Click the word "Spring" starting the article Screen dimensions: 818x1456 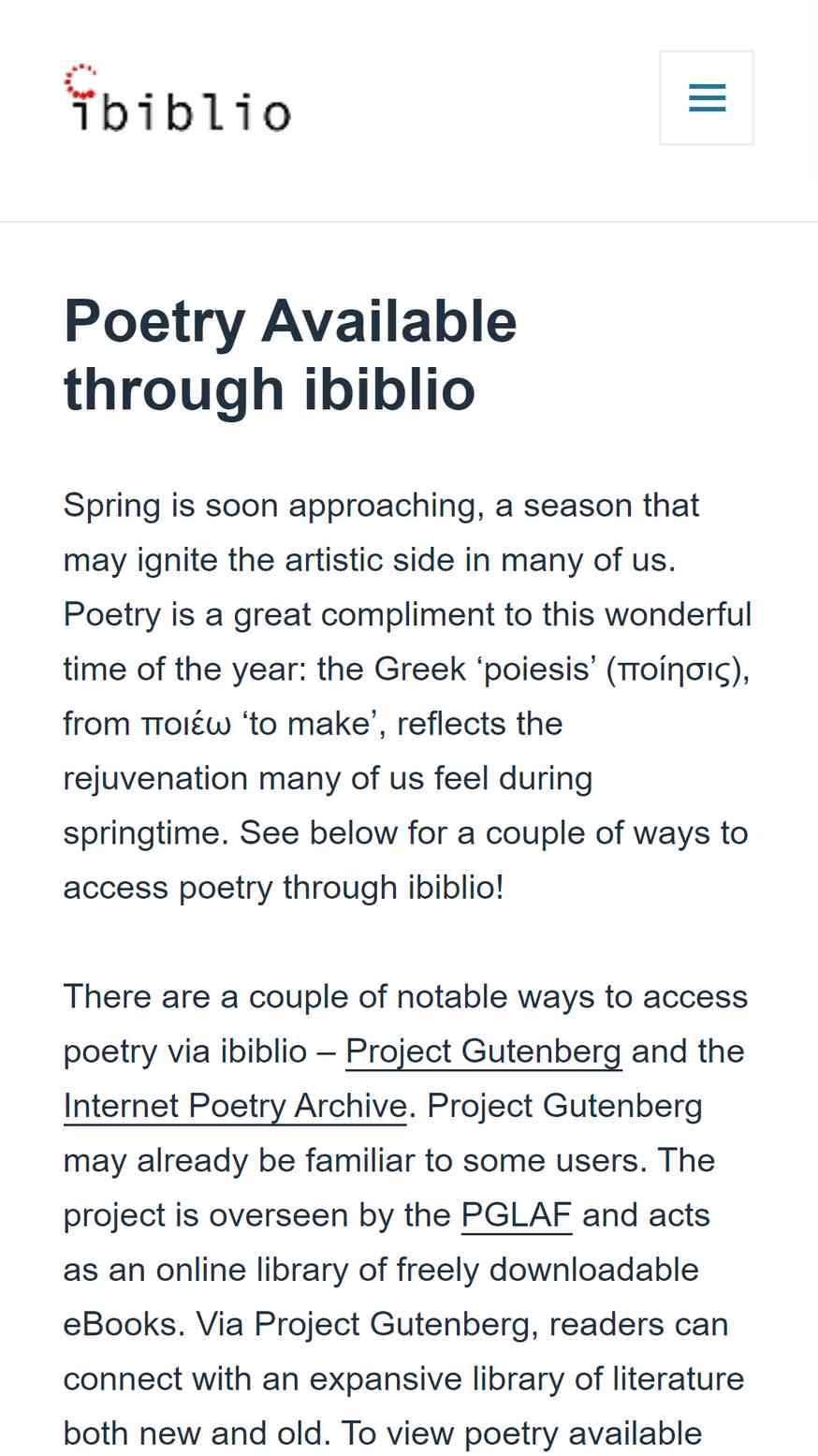coord(112,507)
